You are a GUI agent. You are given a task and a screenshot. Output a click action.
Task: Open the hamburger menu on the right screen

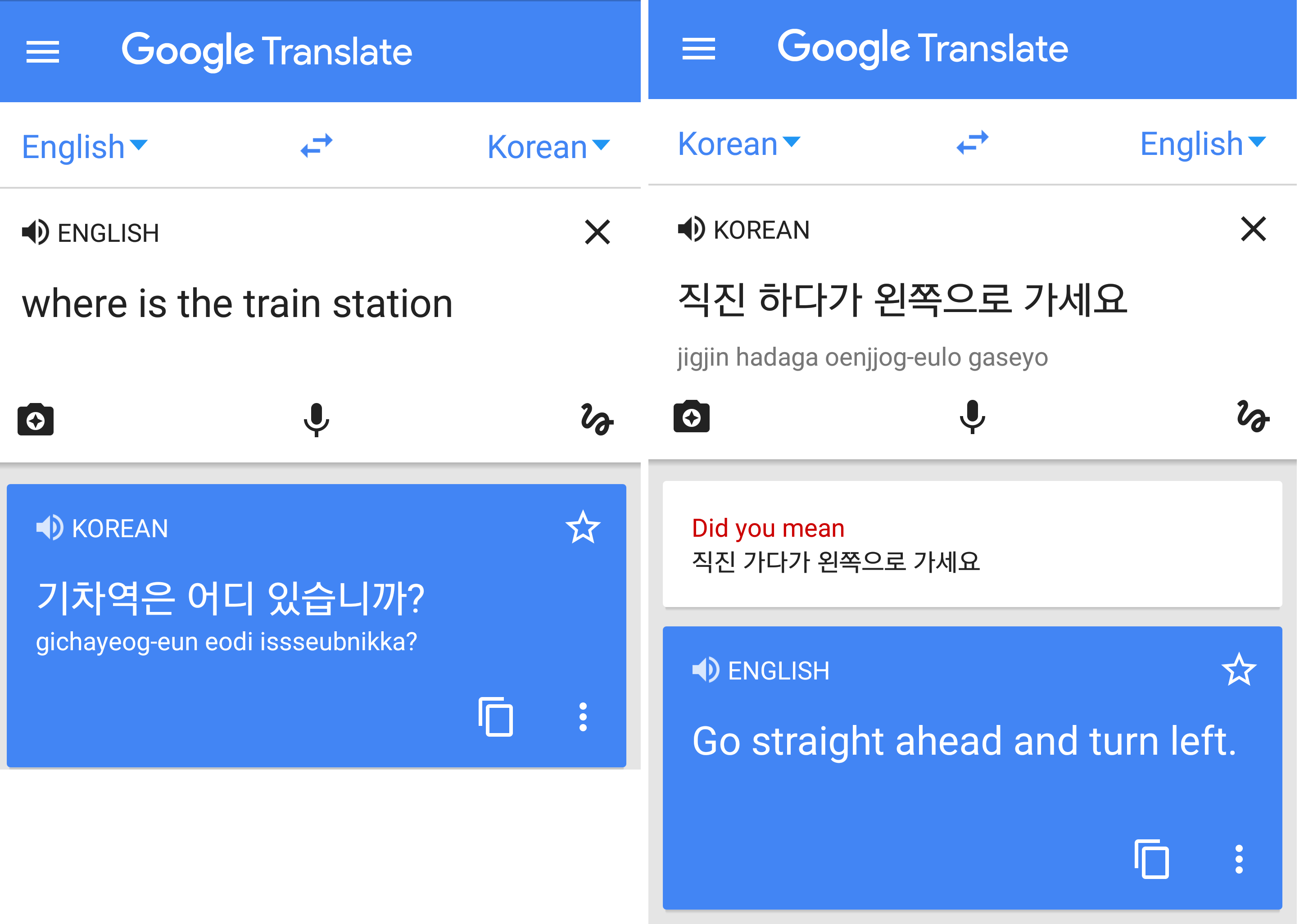[x=698, y=49]
